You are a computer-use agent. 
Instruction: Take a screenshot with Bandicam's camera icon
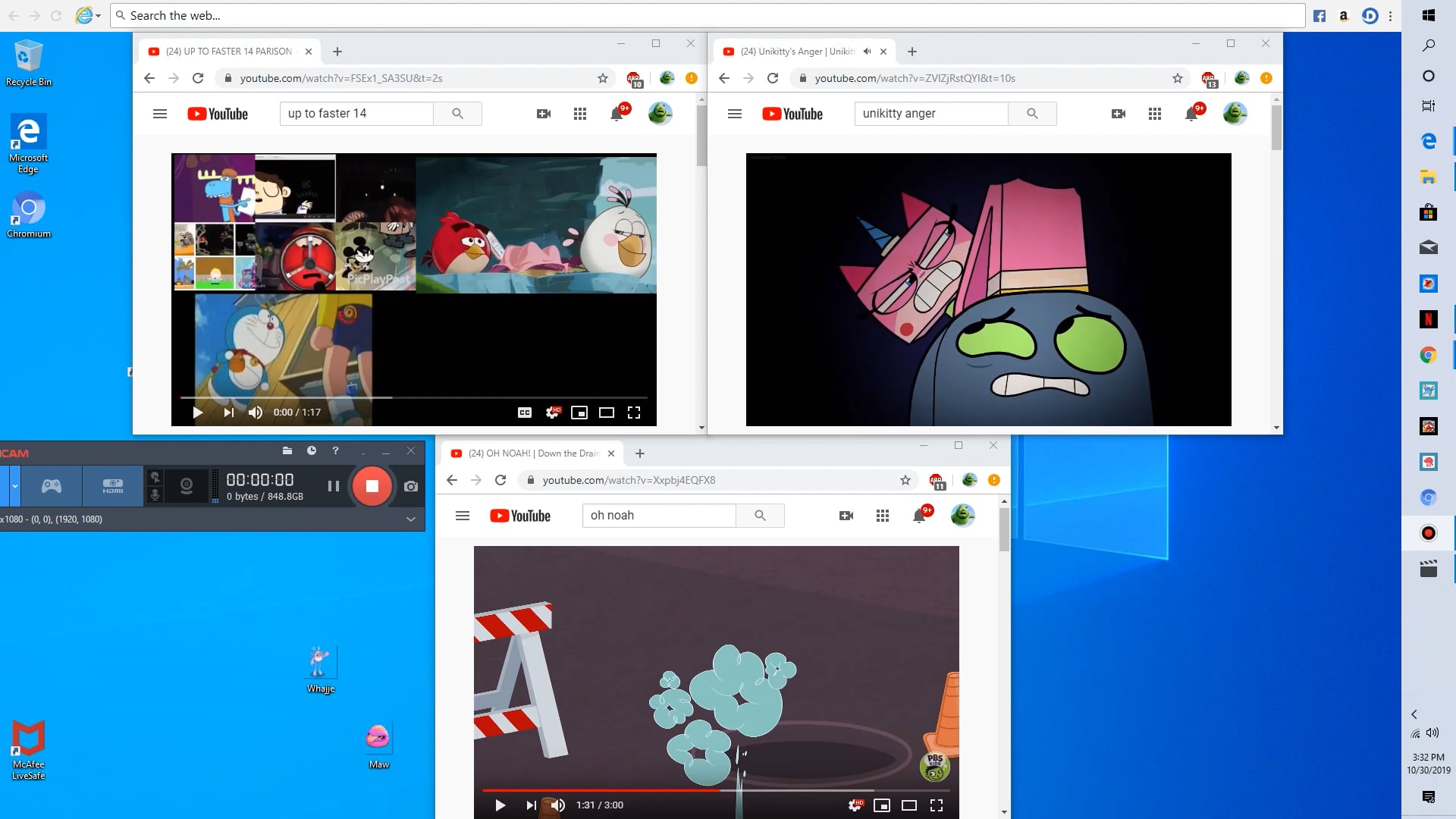point(411,486)
